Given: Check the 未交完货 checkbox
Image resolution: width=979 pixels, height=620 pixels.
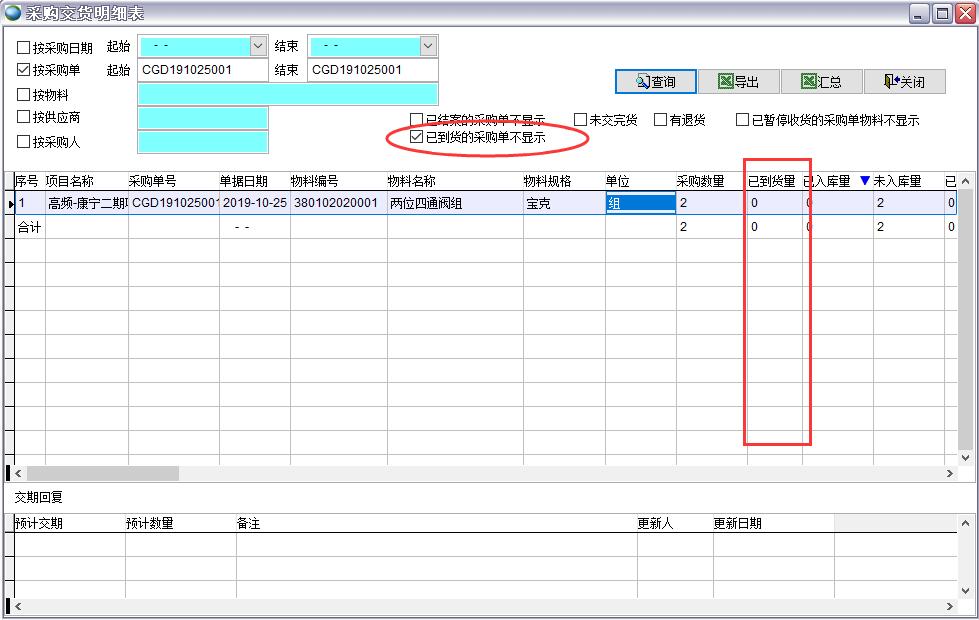Looking at the screenshot, I should (580, 119).
